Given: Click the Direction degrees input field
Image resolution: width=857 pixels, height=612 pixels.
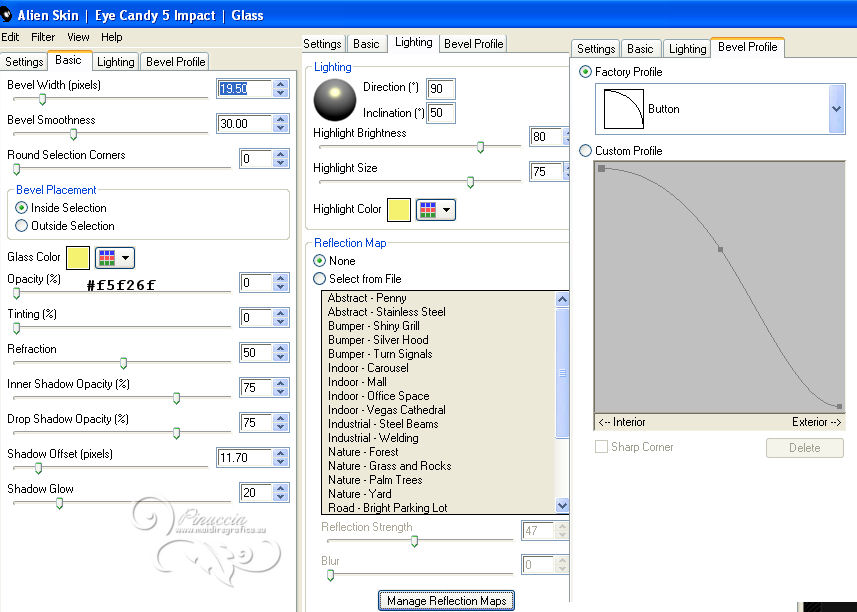Looking at the screenshot, I should pos(441,89).
